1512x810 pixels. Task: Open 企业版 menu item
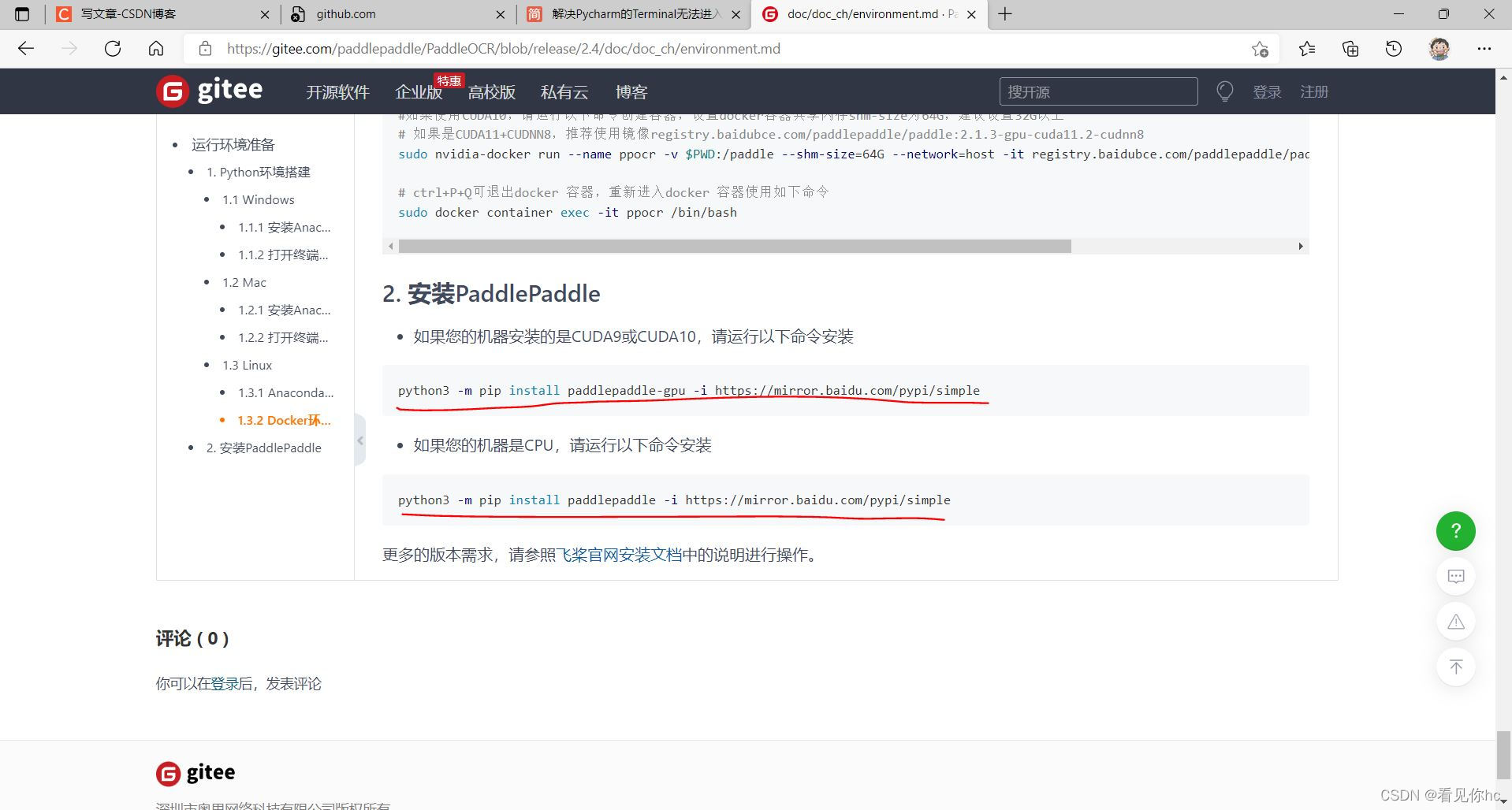419,92
